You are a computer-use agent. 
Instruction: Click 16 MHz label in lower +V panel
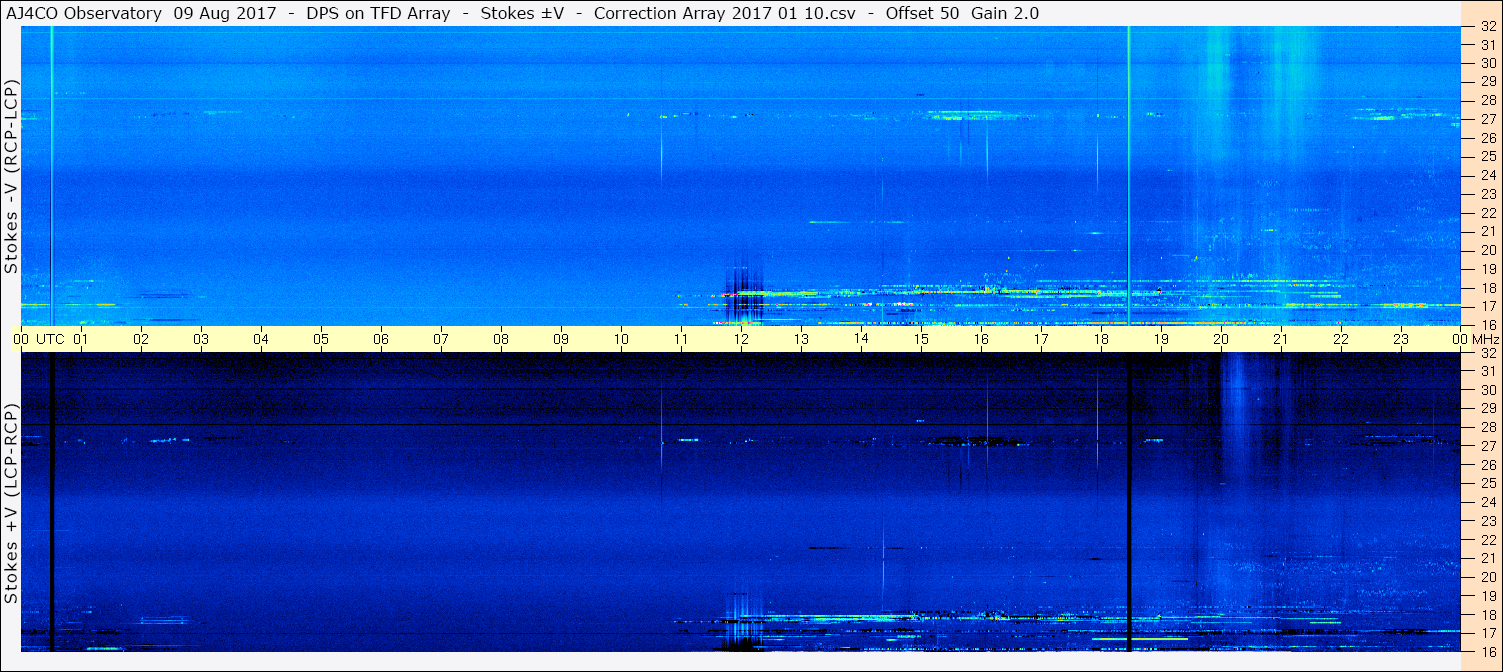coord(1487,650)
